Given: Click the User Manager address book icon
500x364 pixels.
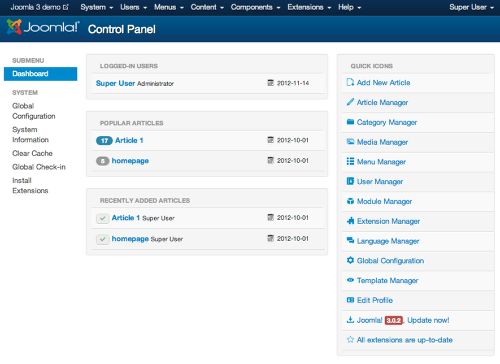Looking at the screenshot, I should point(350,181).
